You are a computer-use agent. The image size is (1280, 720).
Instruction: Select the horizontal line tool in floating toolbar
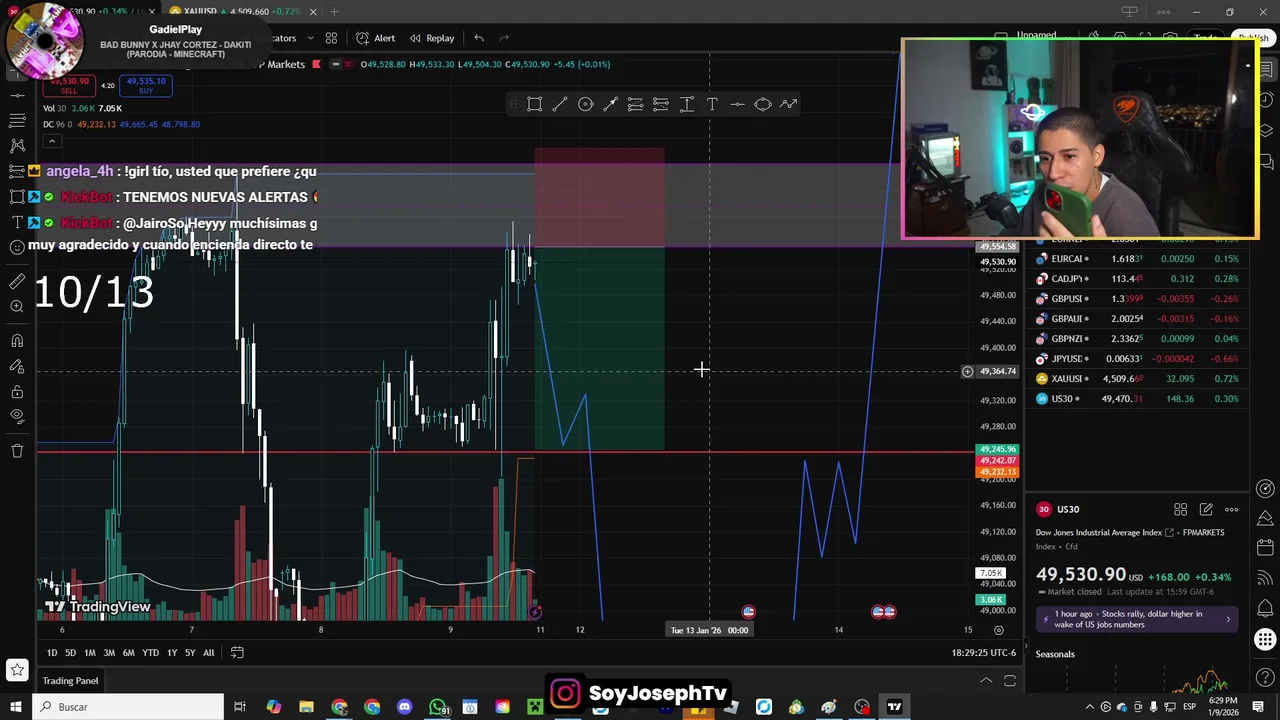click(x=737, y=104)
